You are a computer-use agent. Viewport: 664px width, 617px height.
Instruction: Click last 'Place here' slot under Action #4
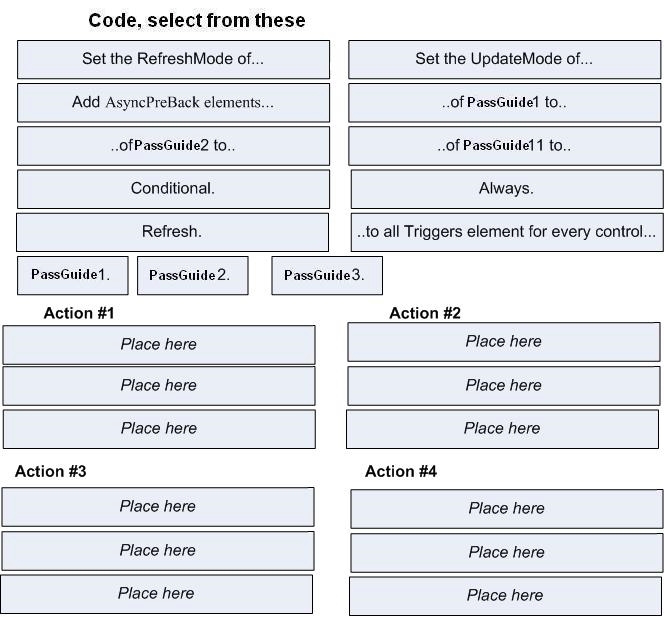tap(505, 596)
